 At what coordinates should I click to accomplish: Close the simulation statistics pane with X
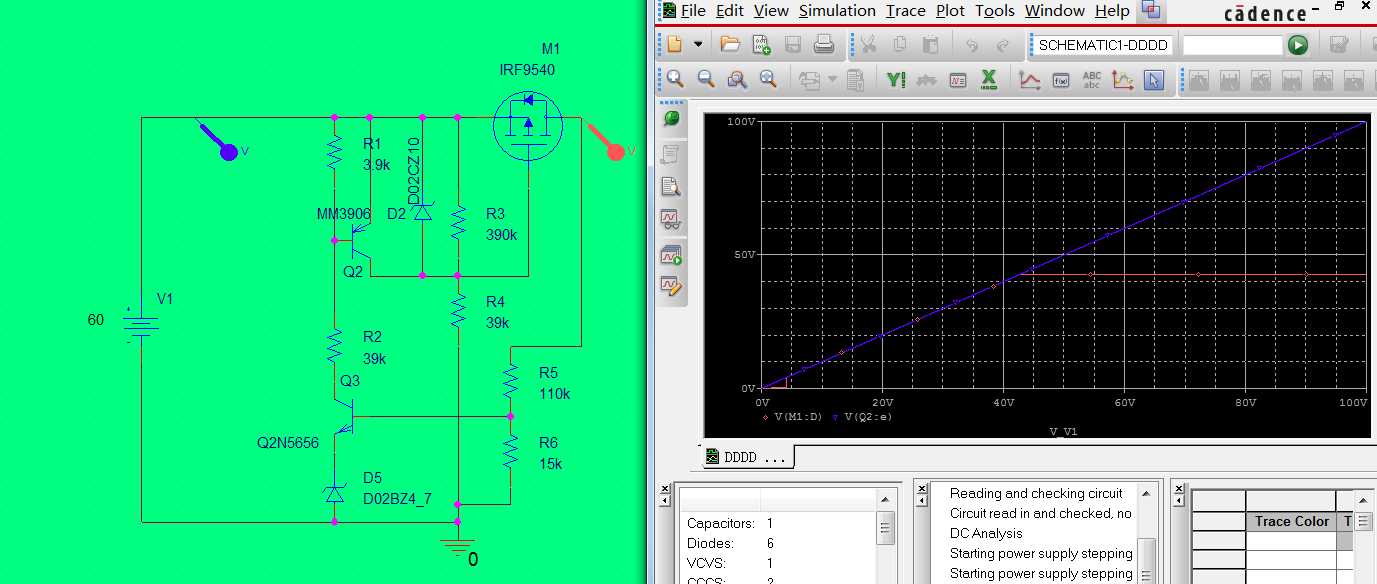[x=665, y=489]
